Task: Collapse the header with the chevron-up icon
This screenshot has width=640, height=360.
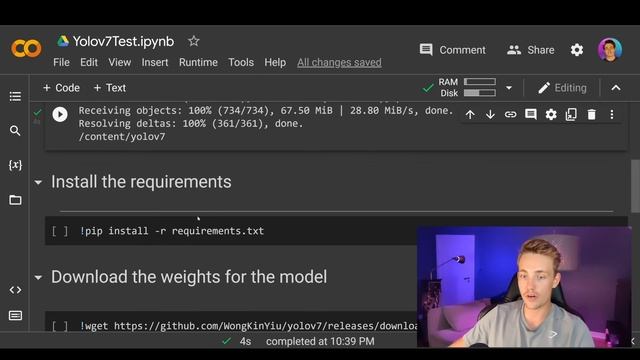Action: click(x=616, y=88)
